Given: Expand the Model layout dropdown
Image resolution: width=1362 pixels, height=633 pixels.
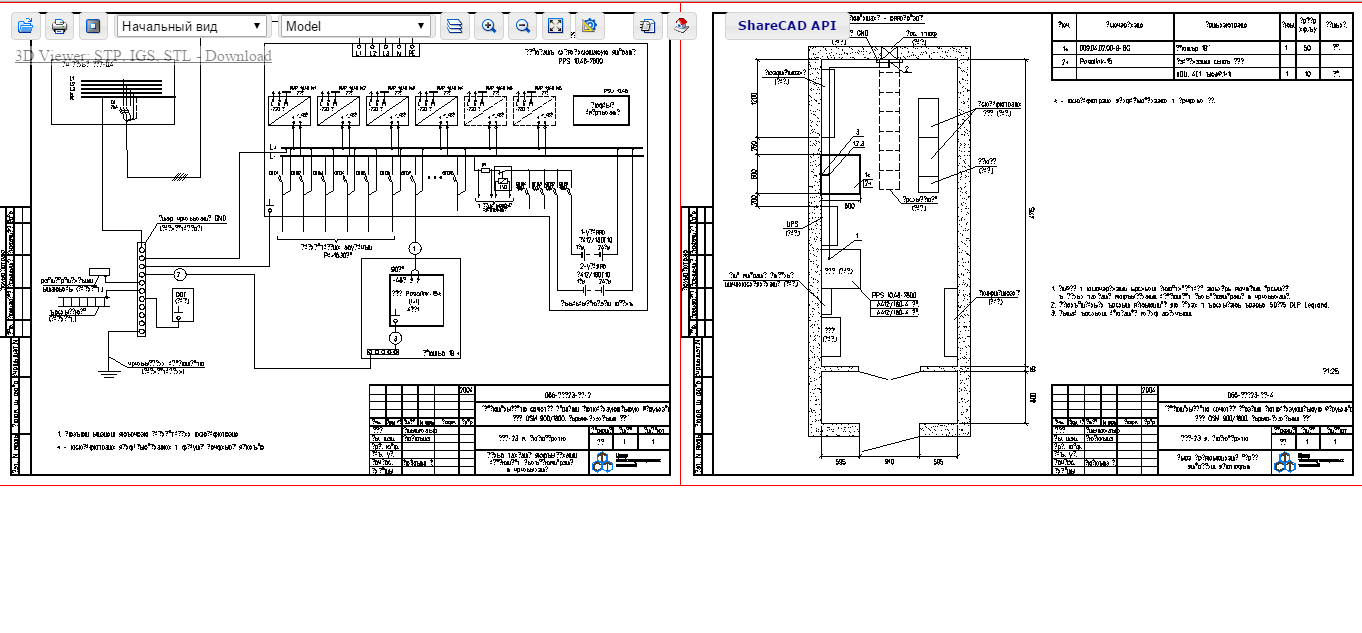Looking at the screenshot, I should 355,26.
